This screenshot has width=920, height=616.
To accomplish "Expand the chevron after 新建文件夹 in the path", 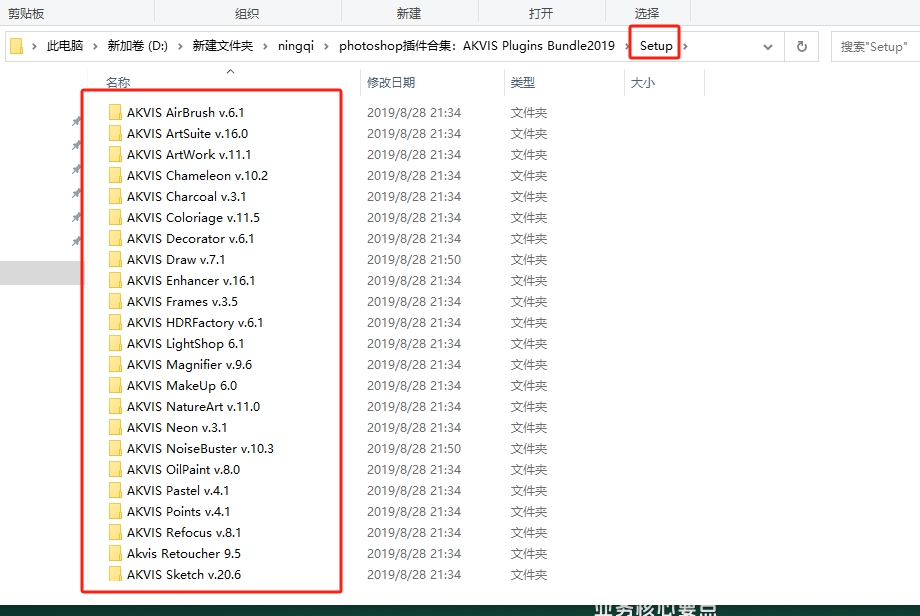I will [x=265, y=46].
